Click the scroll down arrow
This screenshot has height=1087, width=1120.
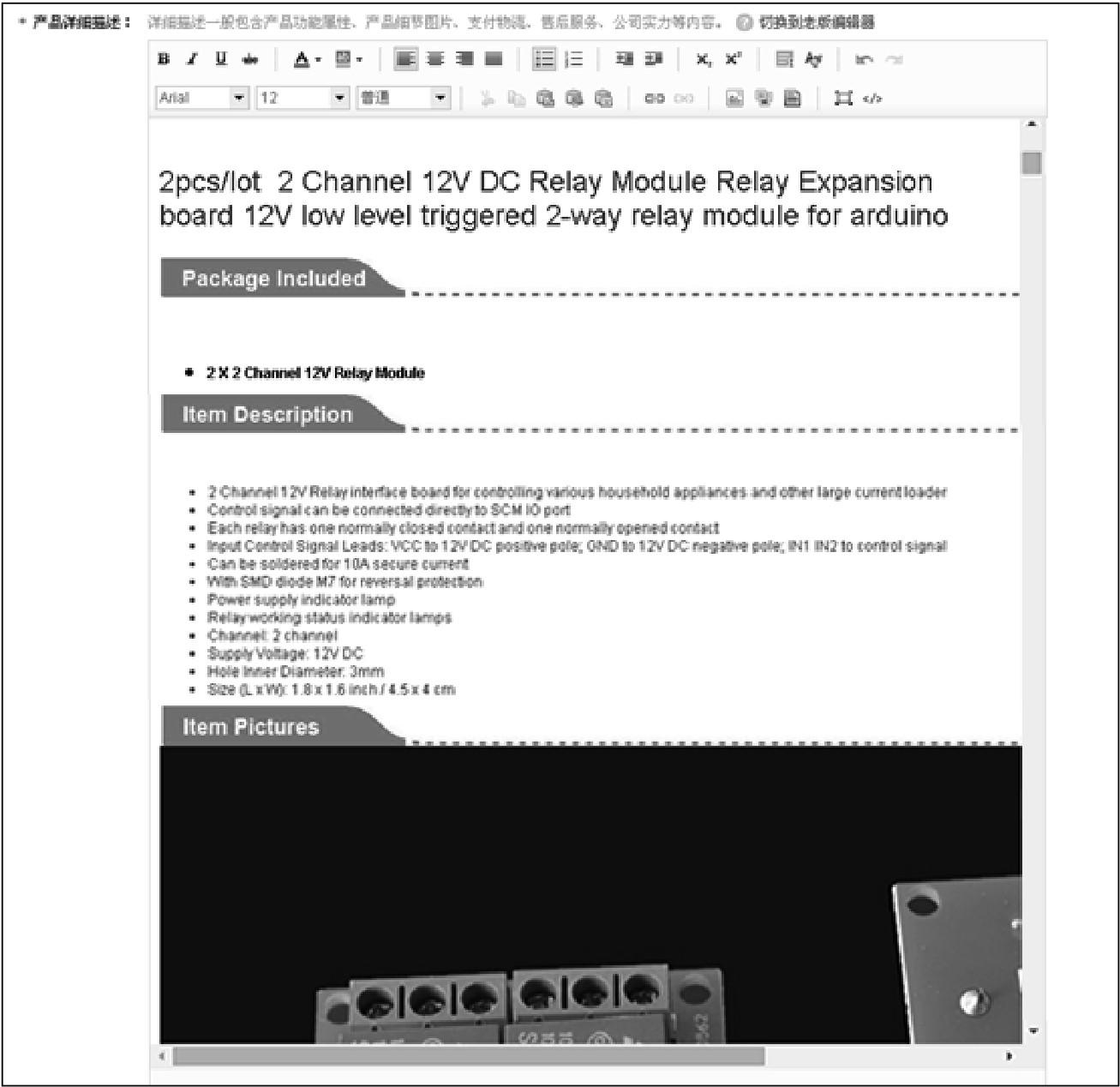click(x=1032, y=1031)
